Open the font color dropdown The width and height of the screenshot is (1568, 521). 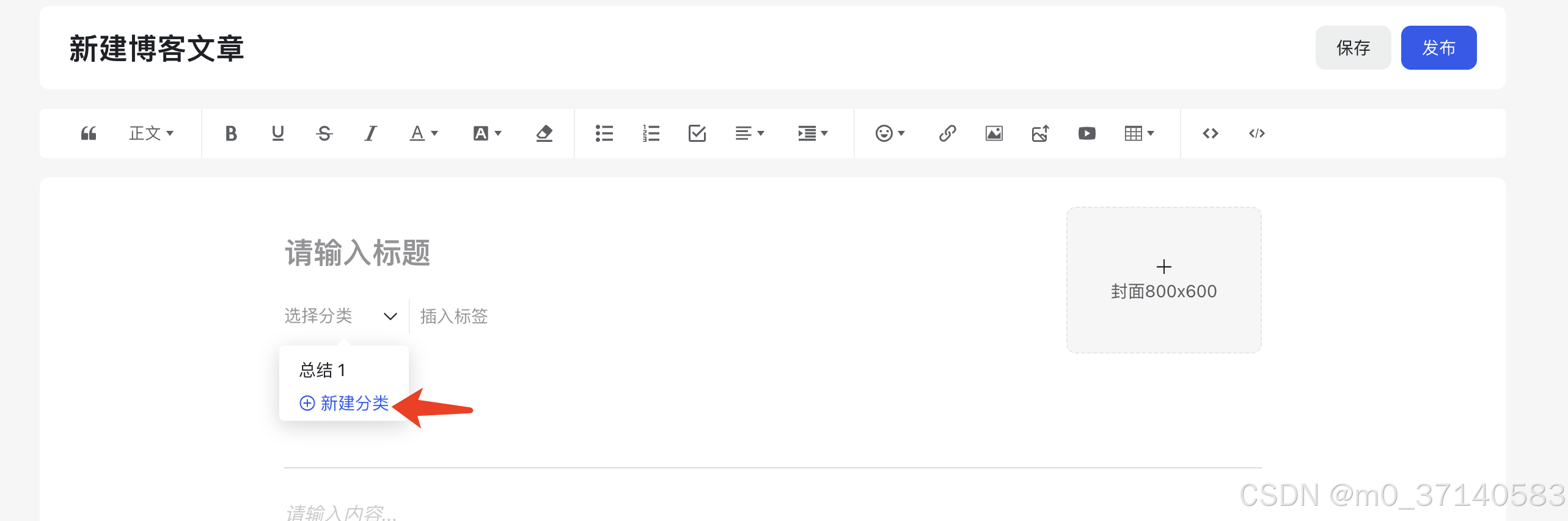pyautogui.click(x=423, y=133)
